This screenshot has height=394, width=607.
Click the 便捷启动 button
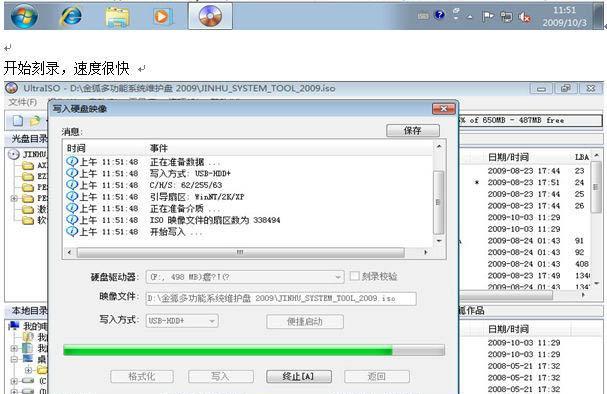305,322
